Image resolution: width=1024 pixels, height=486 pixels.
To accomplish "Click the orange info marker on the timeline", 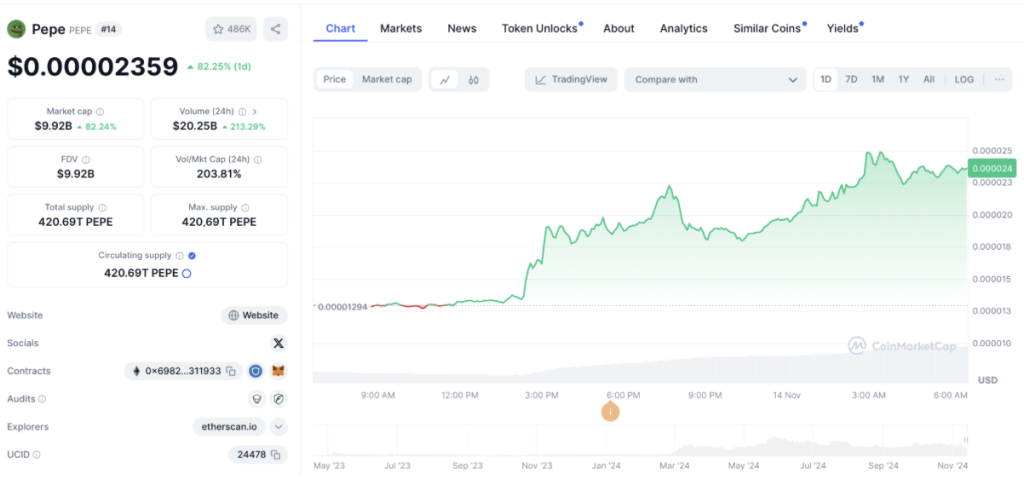I will (x=610, y=412).
